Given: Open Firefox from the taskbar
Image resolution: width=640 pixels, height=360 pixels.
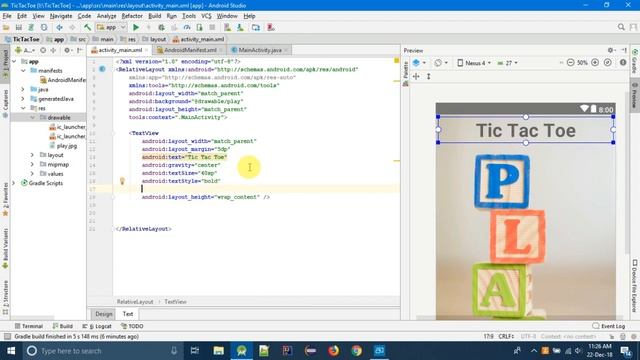Looking at the screenshot, I should point(333,351).
